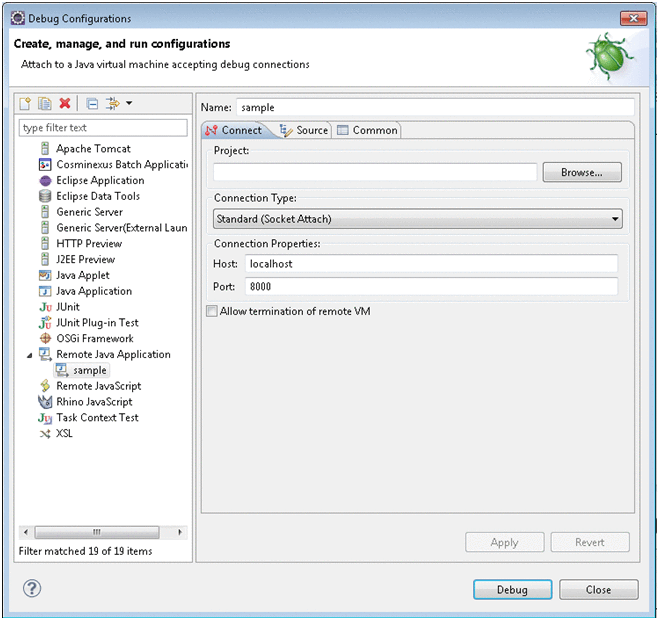Click the filter launch configurations icon

[x=113, y=104]
